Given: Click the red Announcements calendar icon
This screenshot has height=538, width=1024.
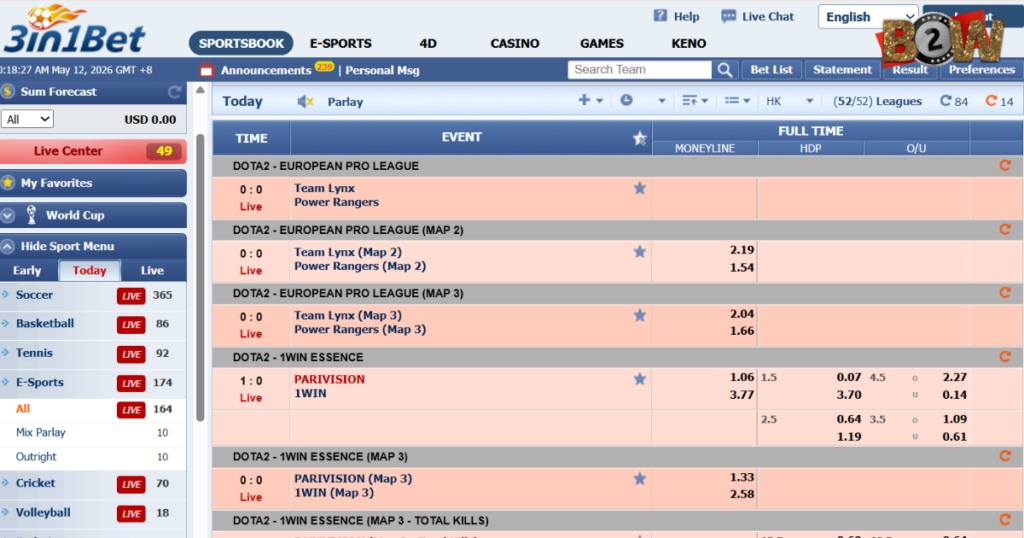Looking at the screenshot, I should coord(206,69).
